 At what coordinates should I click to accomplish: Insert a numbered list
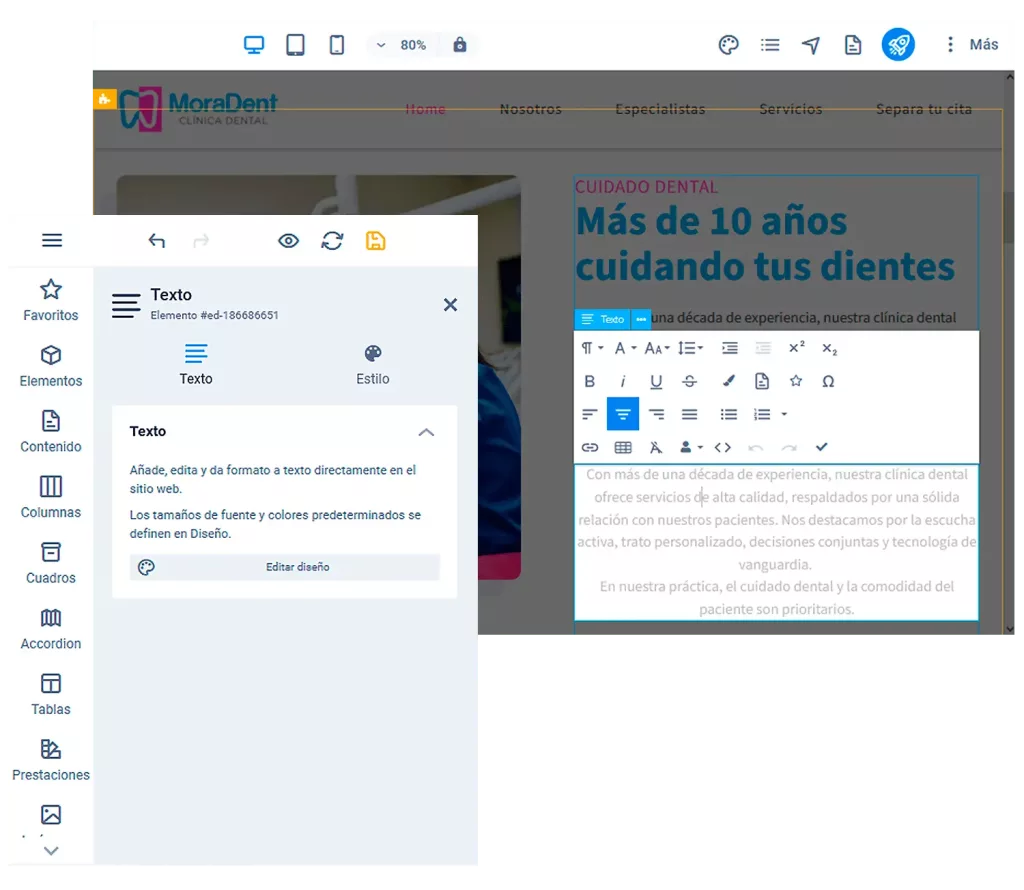(x=762, y=414)
